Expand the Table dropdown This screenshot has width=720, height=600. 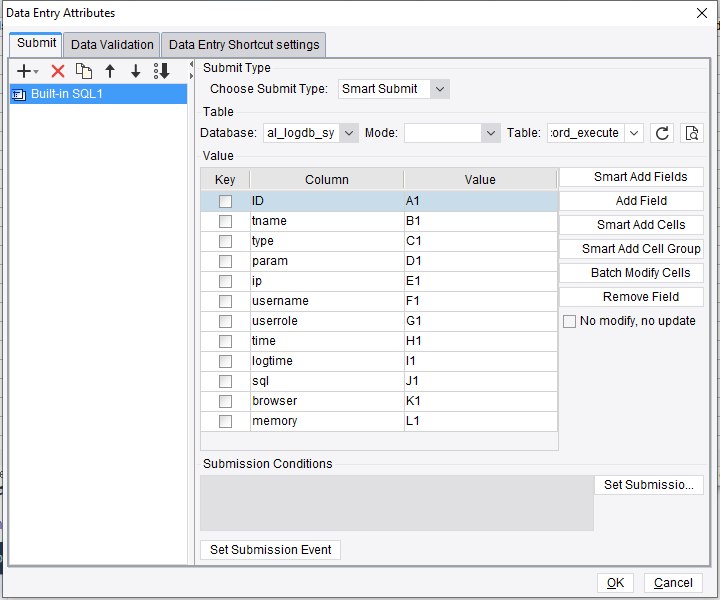click(x=634, y=133)
